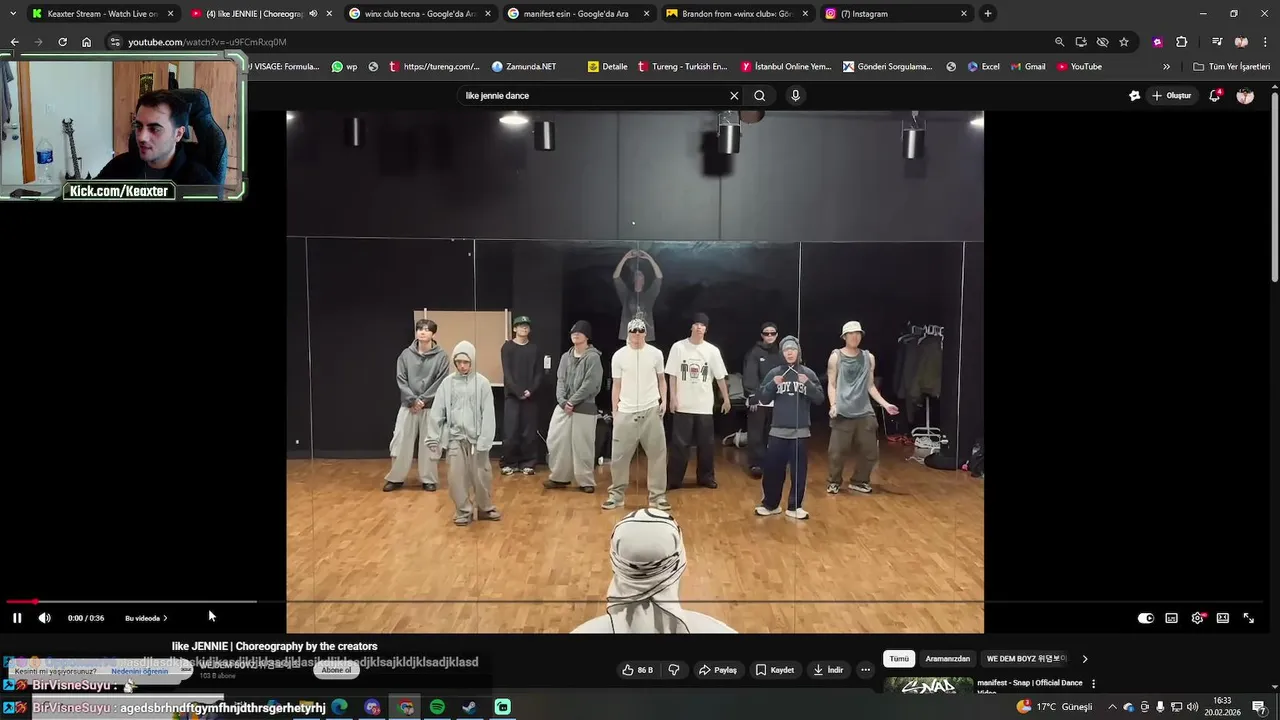This screenshot has width=1280, height=720.
Task: Start voice search with microphone
Action: pos(795,96)
